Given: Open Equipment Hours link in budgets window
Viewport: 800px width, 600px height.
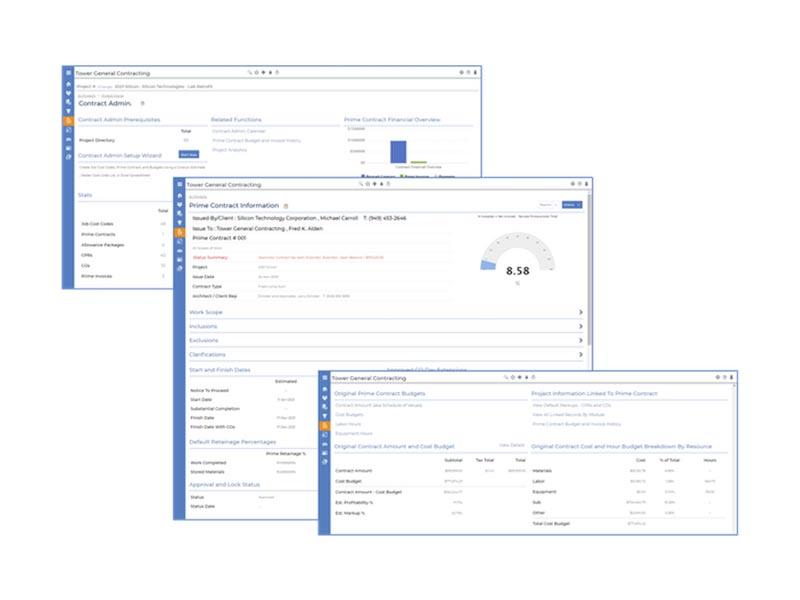Looking at the screenshot, I should [x=354, y=433].
